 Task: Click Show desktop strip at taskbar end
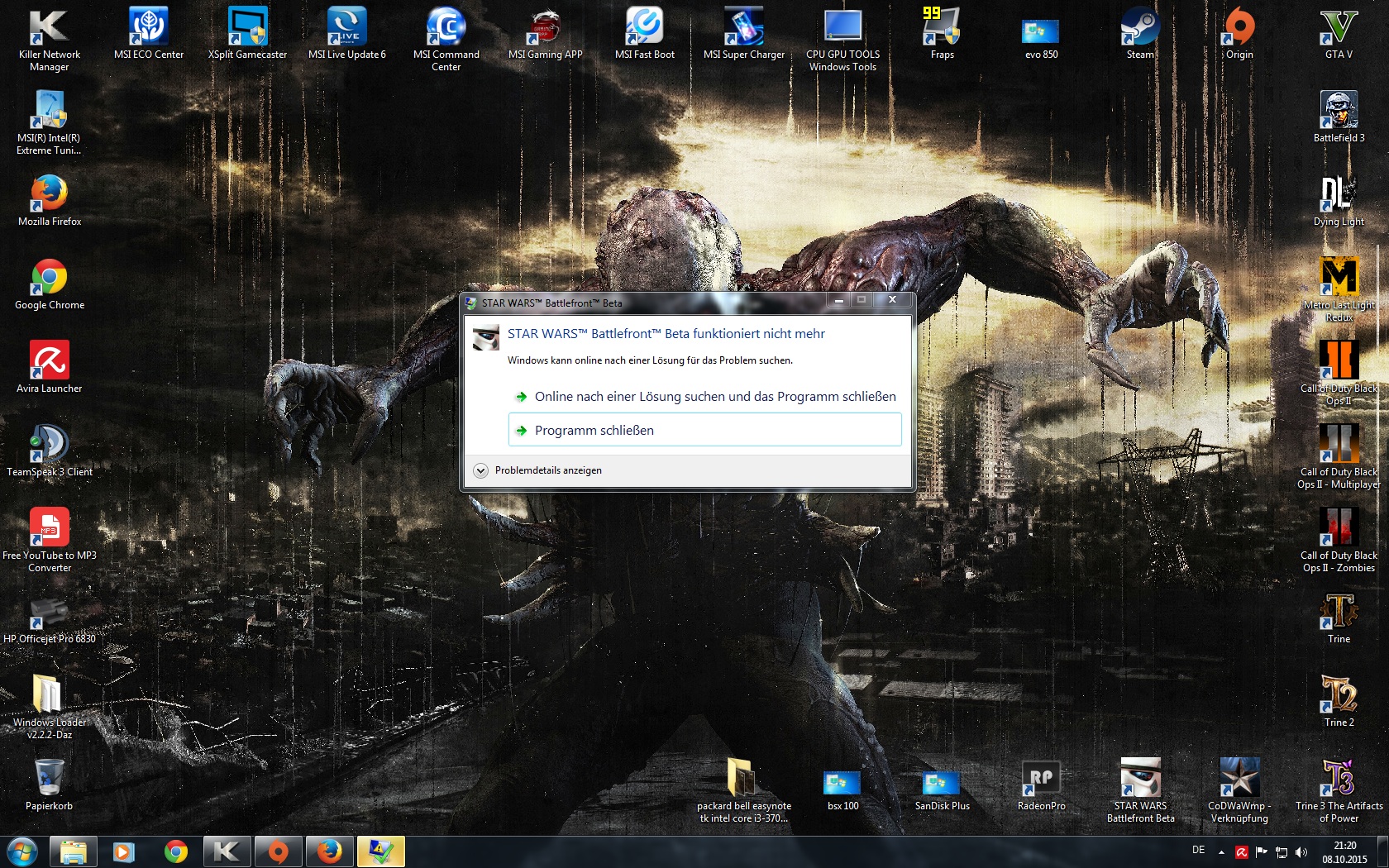[x=1383, y=851]
